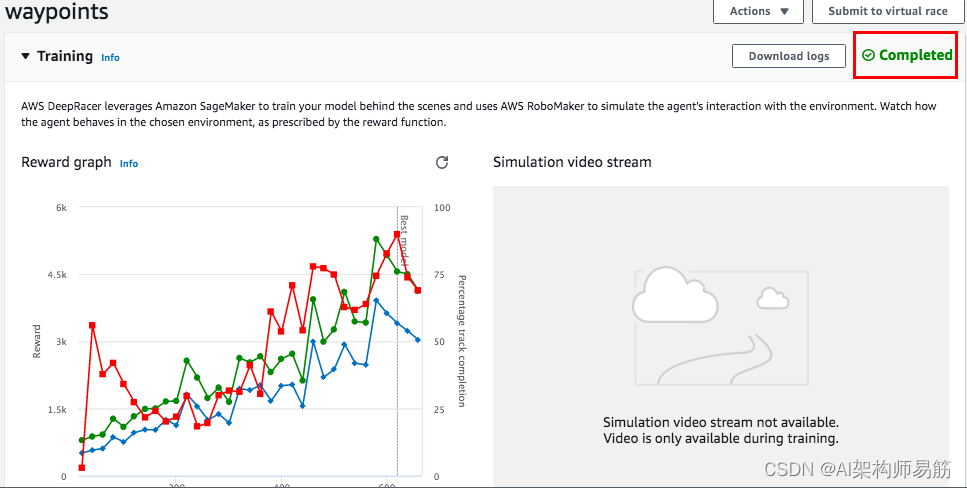Click the waypoints model title
Viewport: 967px width, 488px height.
[57, 12]
